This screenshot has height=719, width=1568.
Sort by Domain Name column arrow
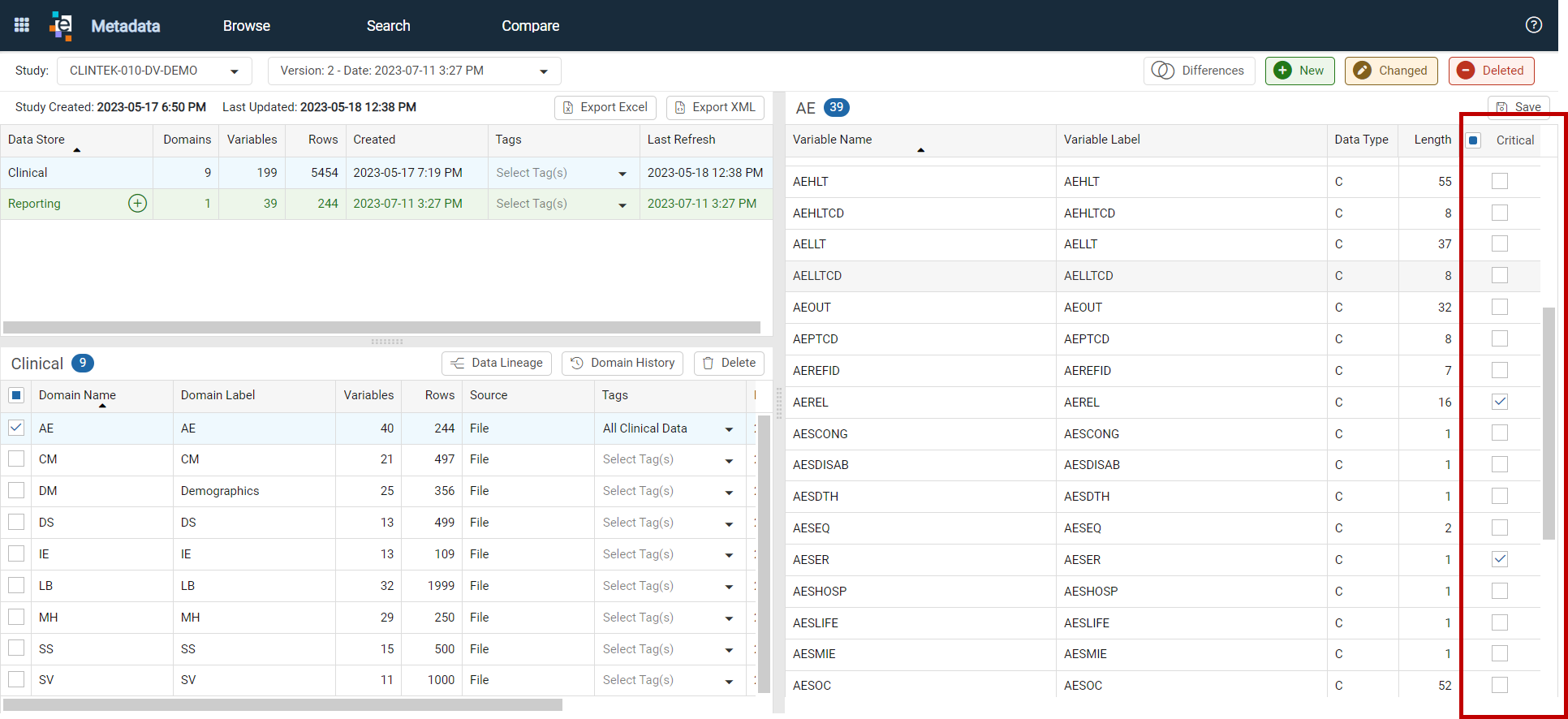(x=102, y=405)
